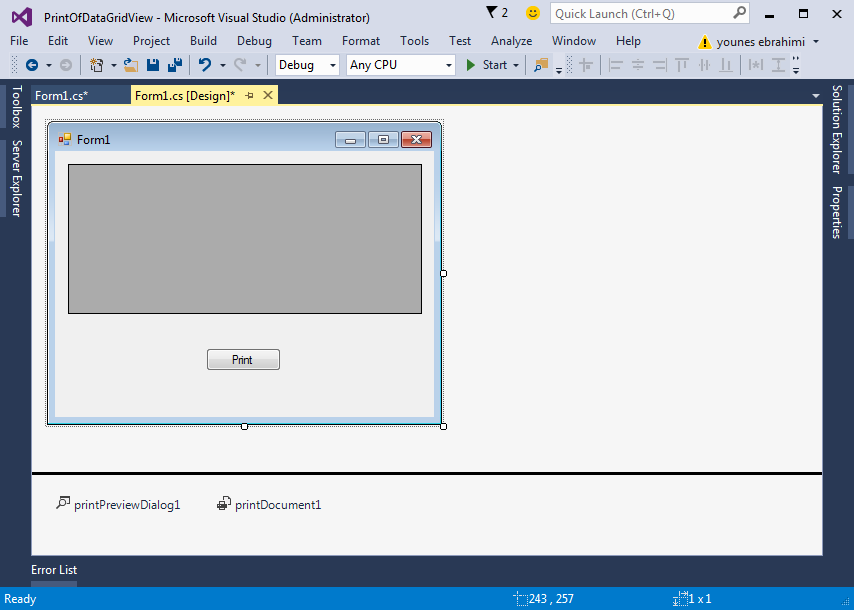
Task: Click the Find in Files icon
Action: (x=541, y=65)
